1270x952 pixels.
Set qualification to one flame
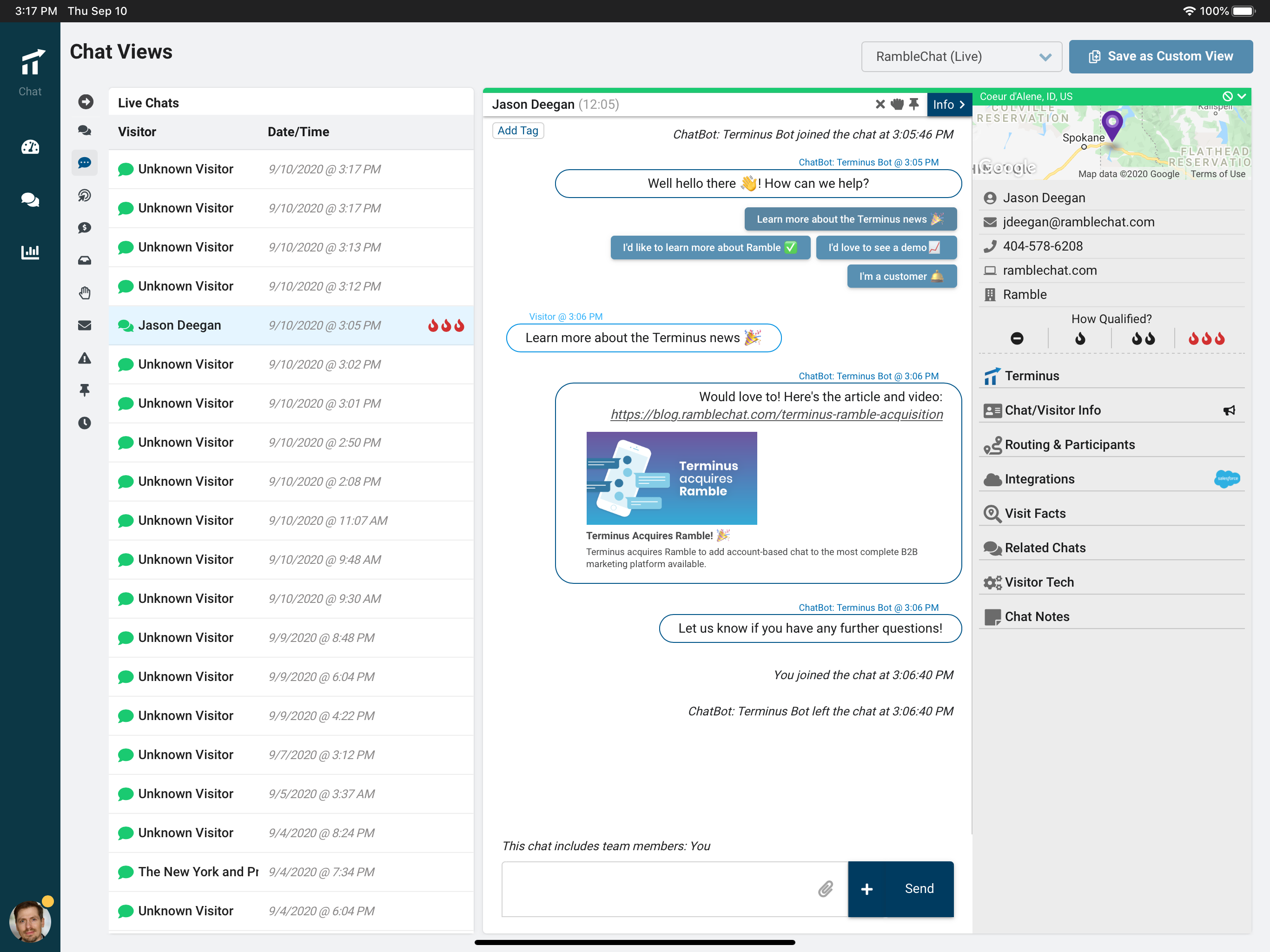pyautogui.click(x=1080, y=339)
